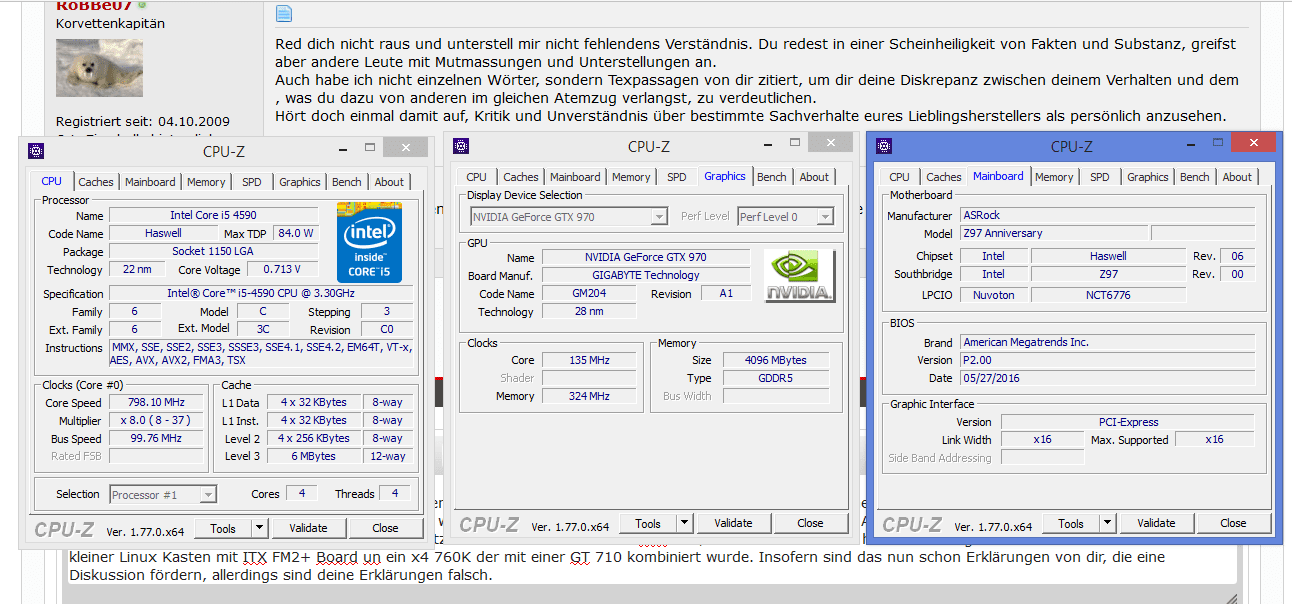Viewport: 1292px width, 604px height.
Task: Click Validate button in Mainboard window
Action: (x=1156, y=523)
